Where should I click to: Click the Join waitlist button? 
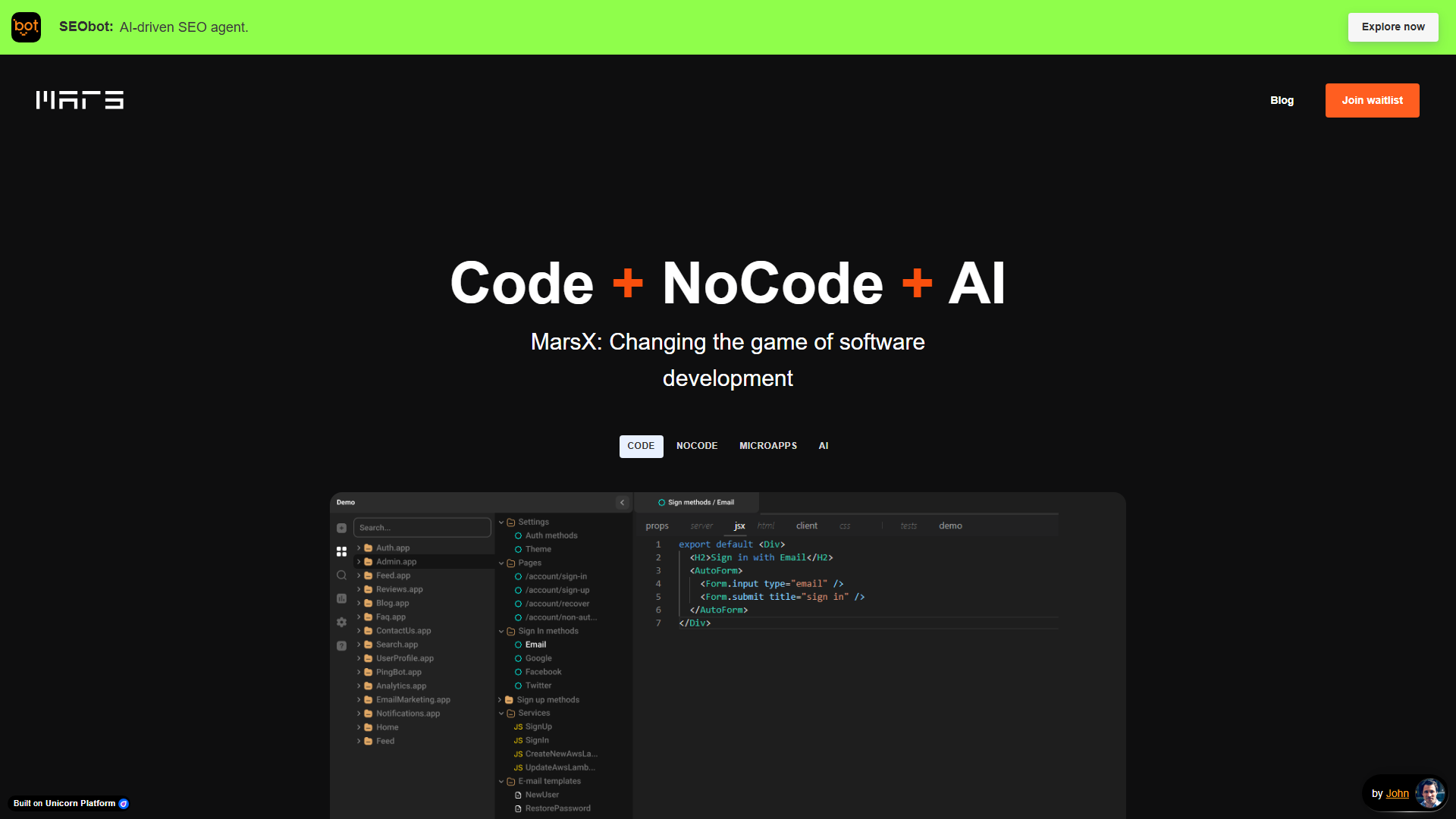[x=1372, y=100]
